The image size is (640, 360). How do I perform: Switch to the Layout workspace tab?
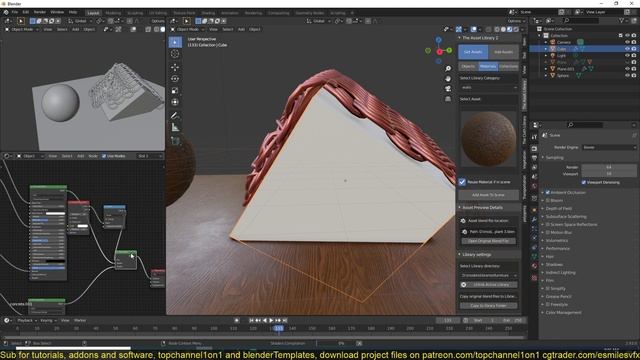(x=93, y=13)
